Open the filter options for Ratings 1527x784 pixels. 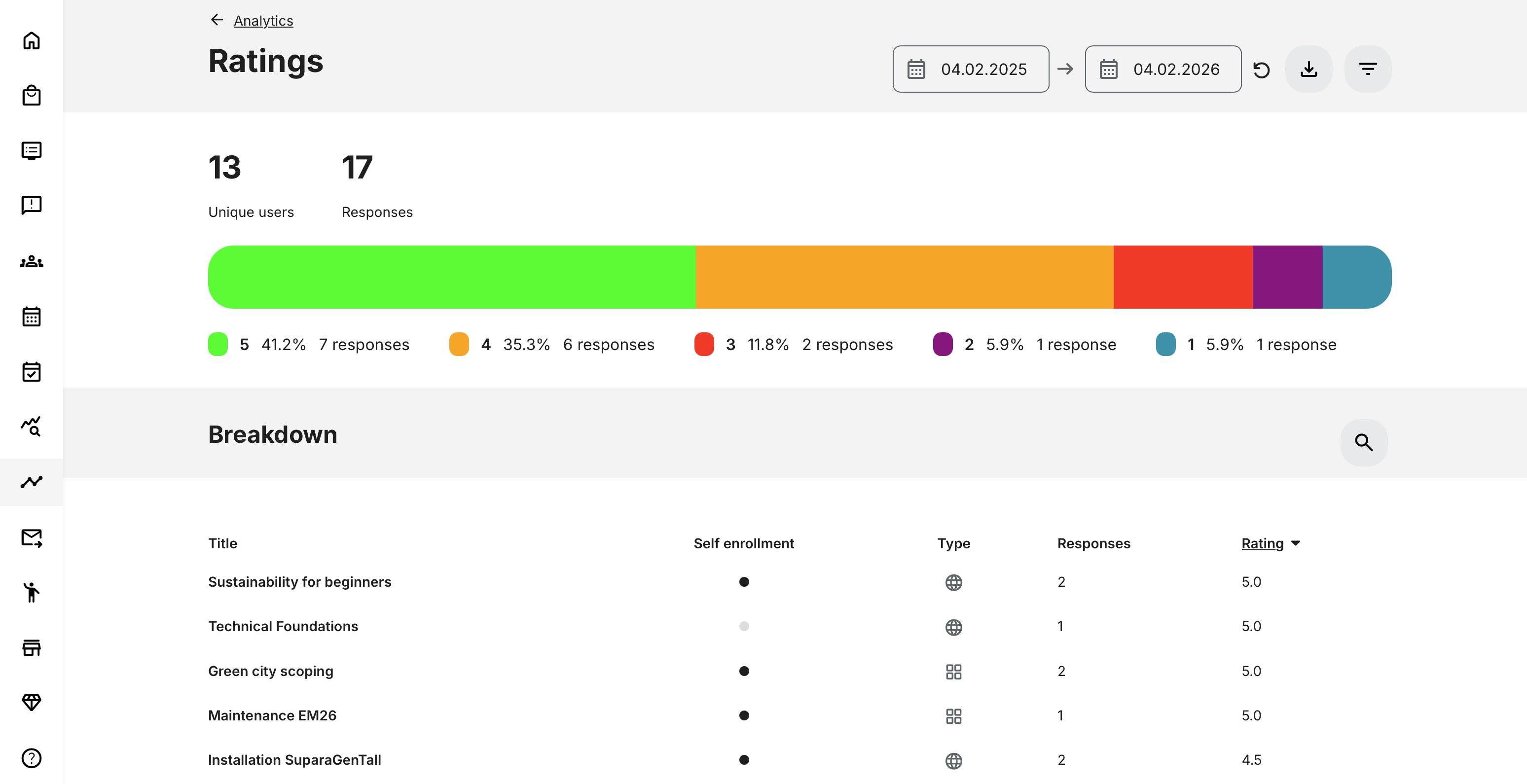coord(1368,69)
